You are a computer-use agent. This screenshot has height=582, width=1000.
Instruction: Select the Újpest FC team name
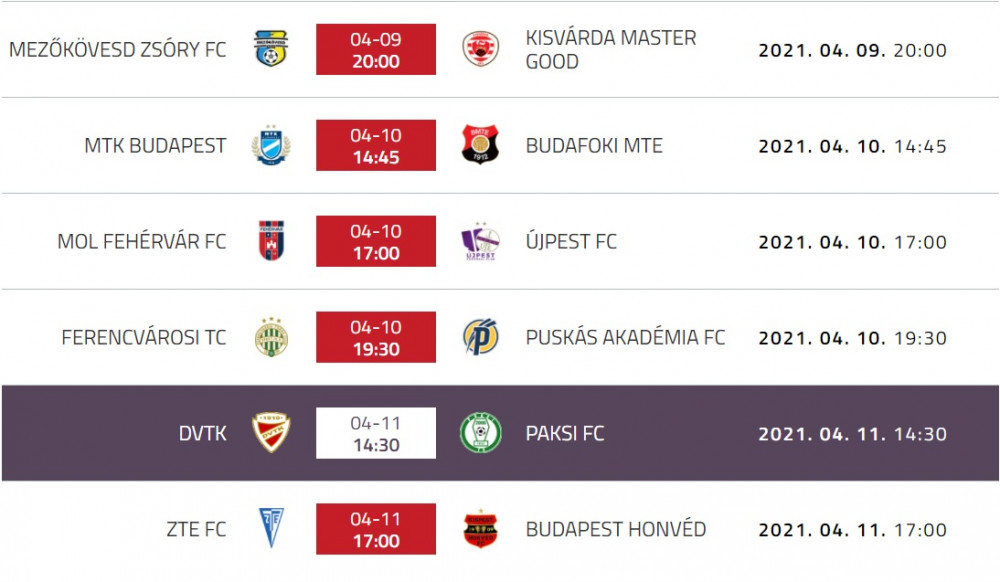[571, 242]
